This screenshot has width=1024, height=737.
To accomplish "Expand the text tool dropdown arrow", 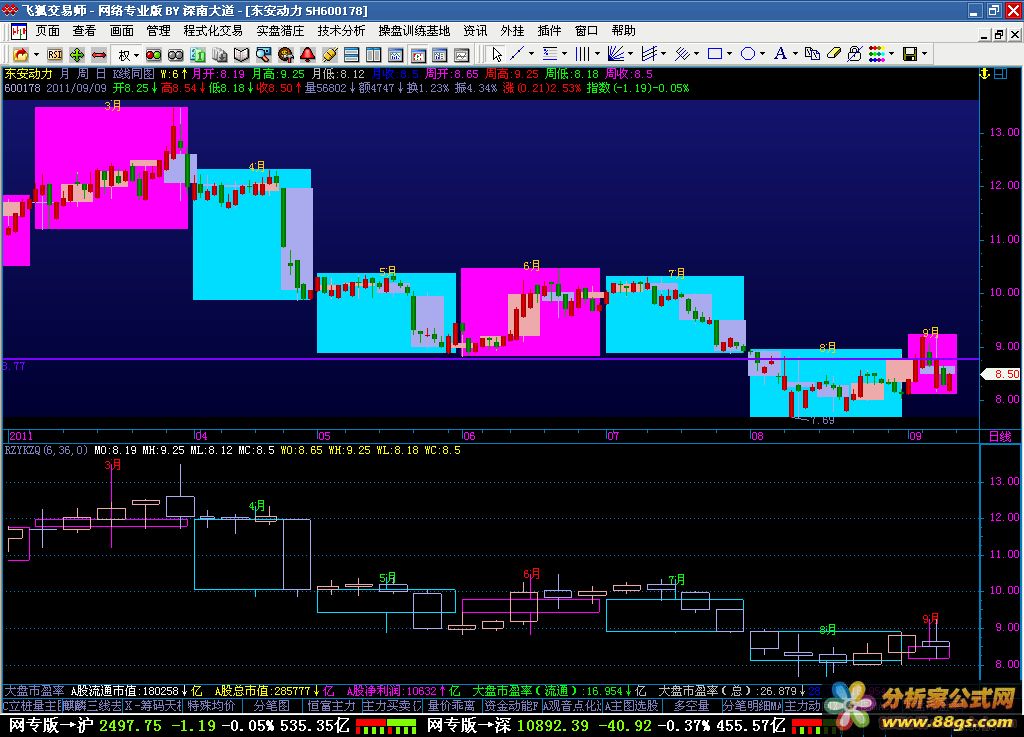I will (795, 54).
